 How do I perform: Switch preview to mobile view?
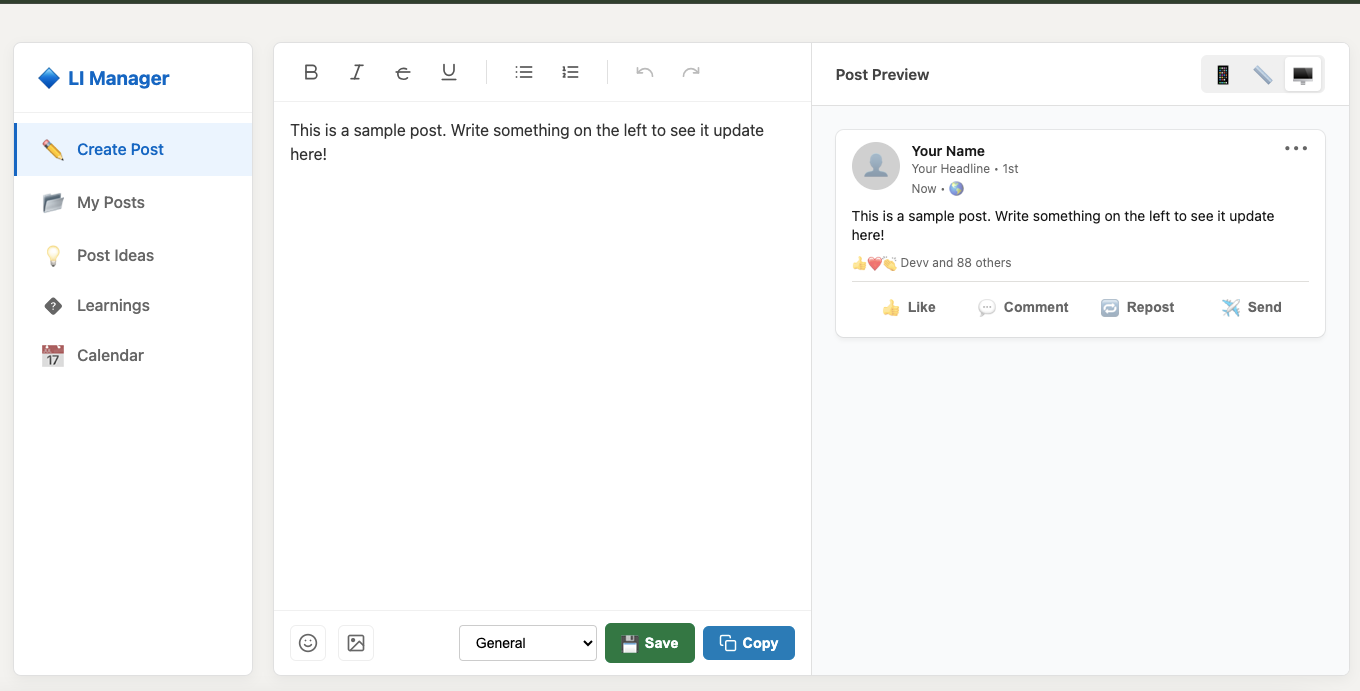[1222, 75]
